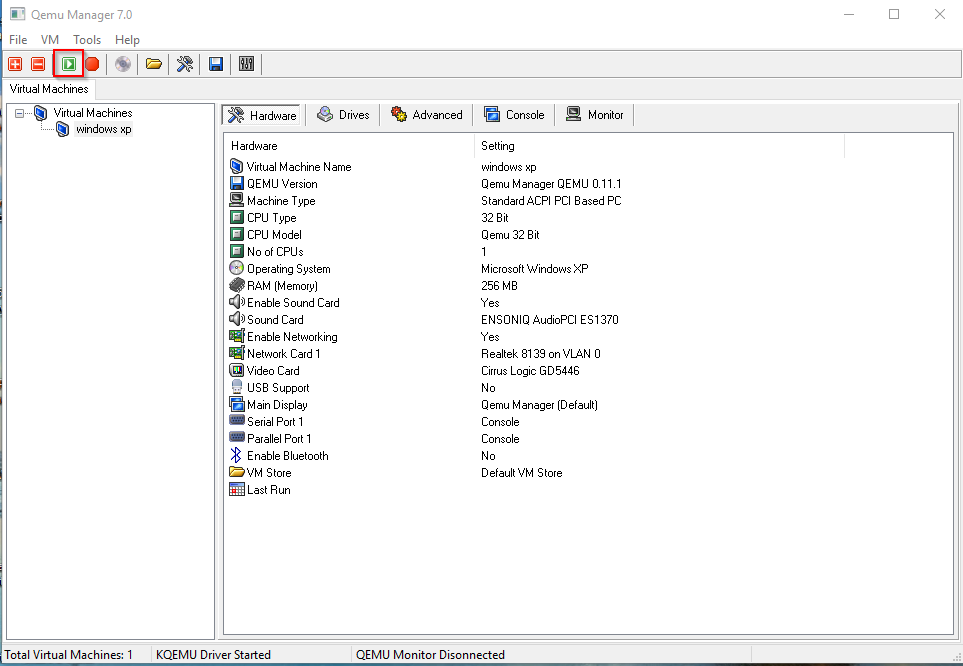Stop the VM with red stop button
This screenshot has width=963, height=666.
coord(92,64)
